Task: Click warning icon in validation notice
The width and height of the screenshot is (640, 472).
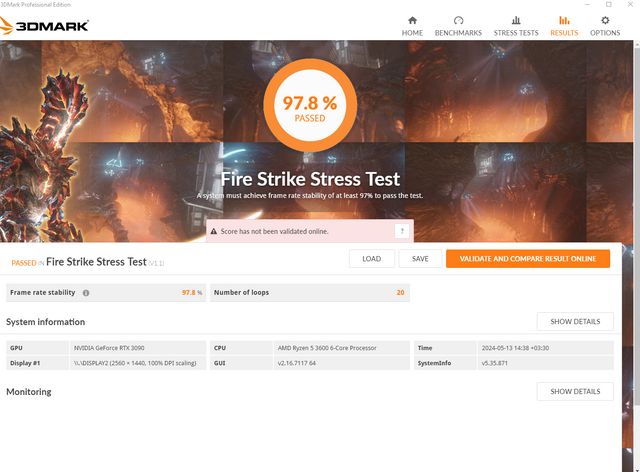Action: coord(213,231)
